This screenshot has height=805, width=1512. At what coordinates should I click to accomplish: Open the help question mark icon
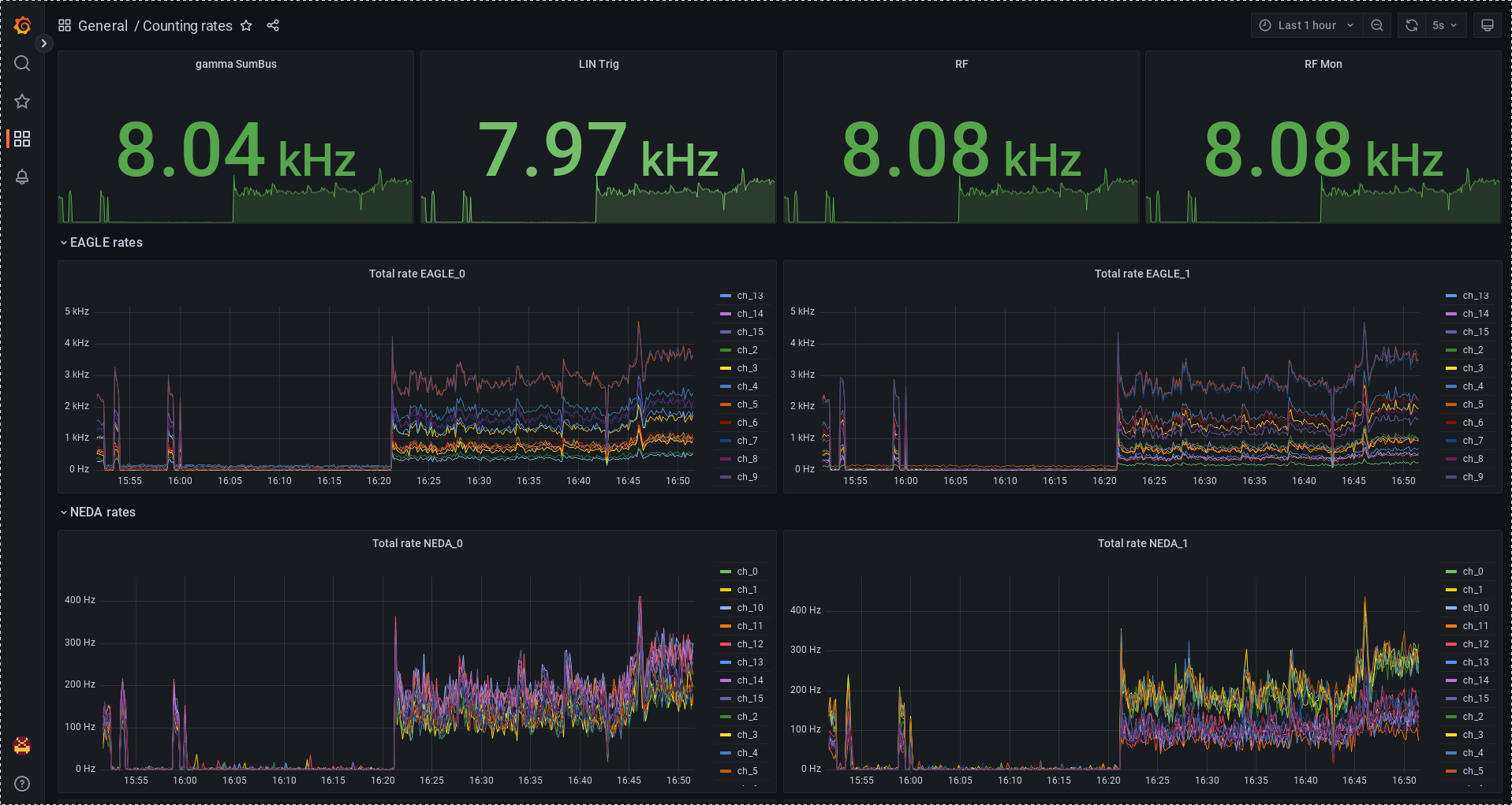coord(22,783)
